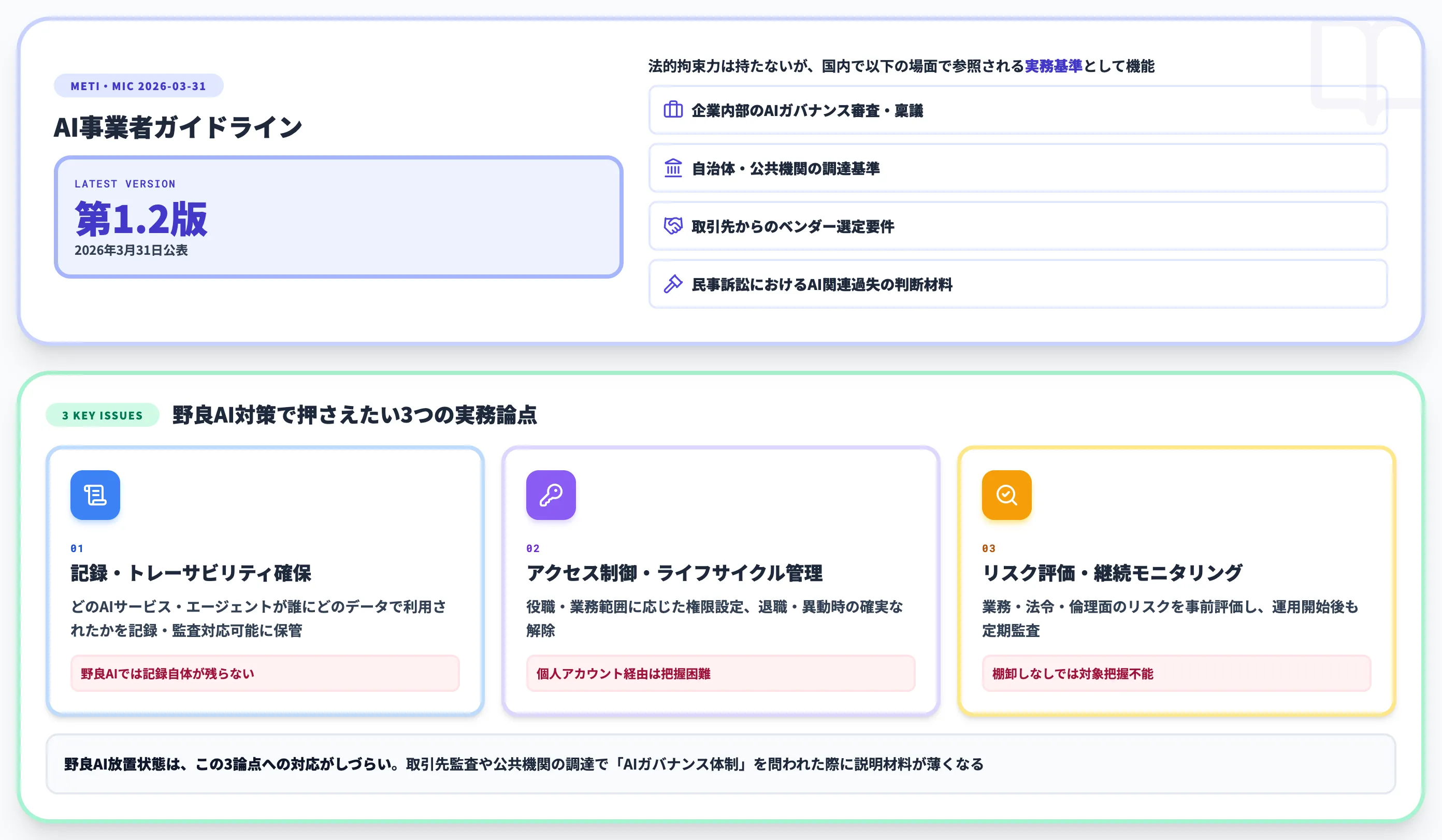Click the LATEST VERSION label

(x=125, y=184)
